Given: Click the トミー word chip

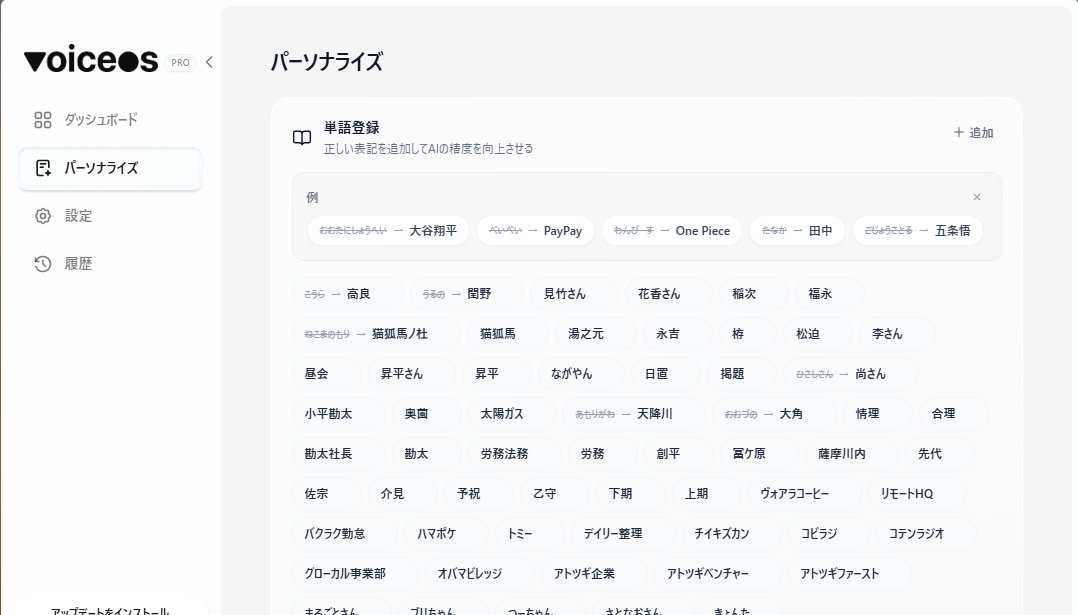Looking at the screenshot, I should click(530, 533).
